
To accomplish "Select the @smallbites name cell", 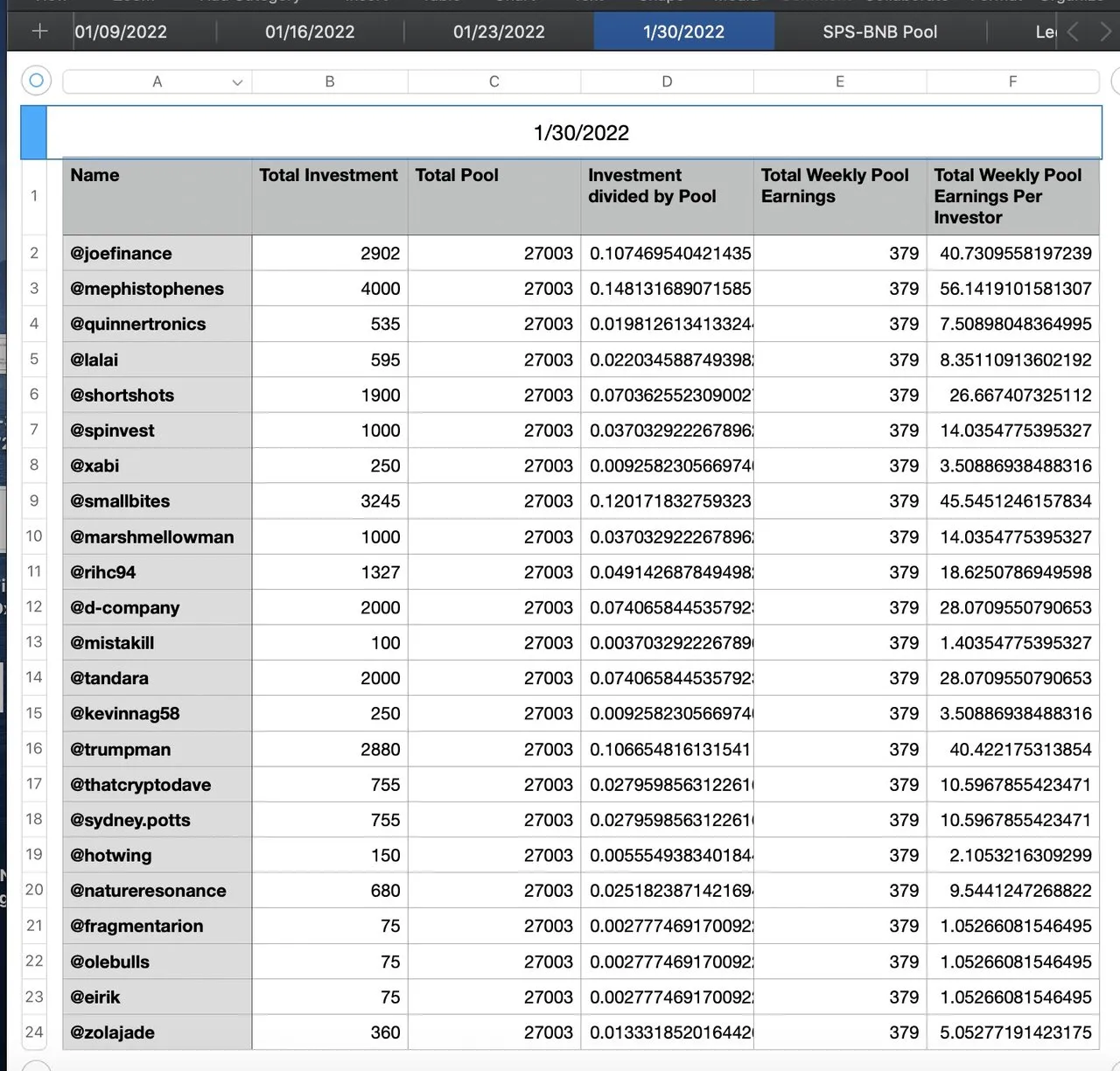I will 157,501.
